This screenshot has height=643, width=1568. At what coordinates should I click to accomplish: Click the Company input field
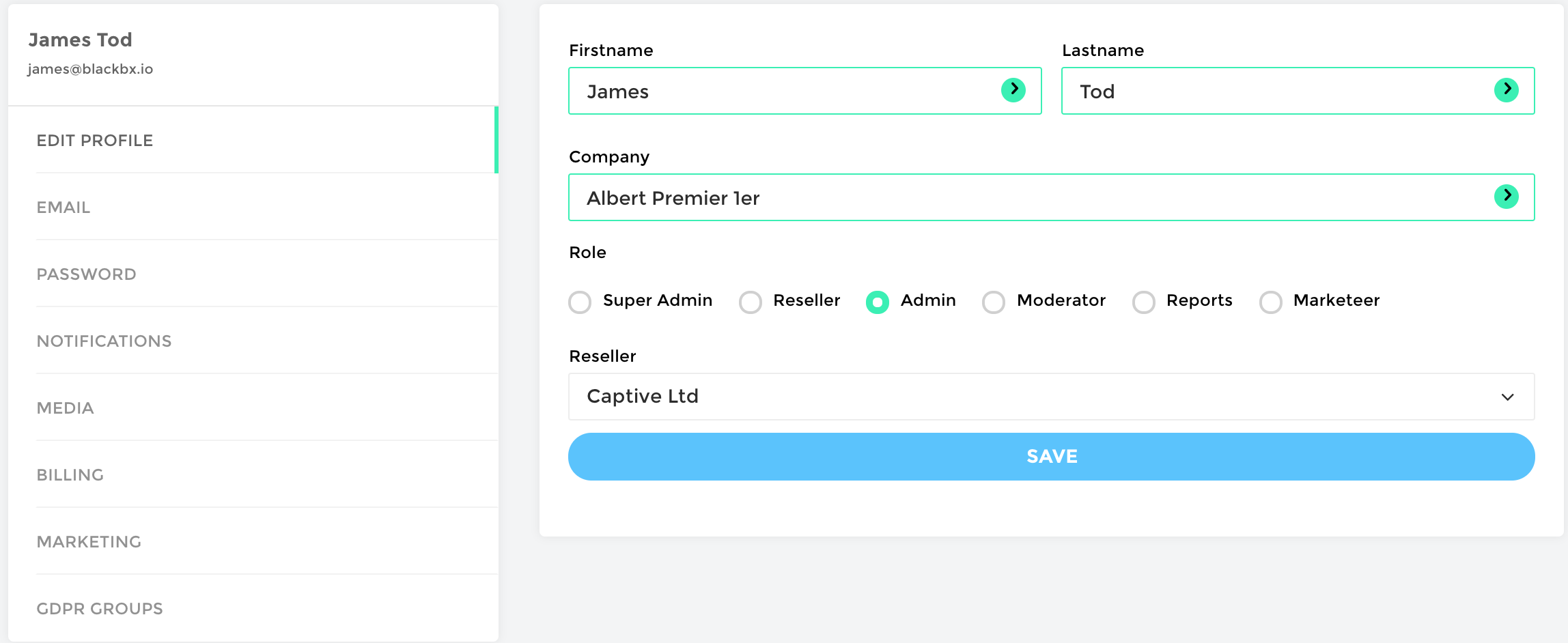(x=1024, y=198)
